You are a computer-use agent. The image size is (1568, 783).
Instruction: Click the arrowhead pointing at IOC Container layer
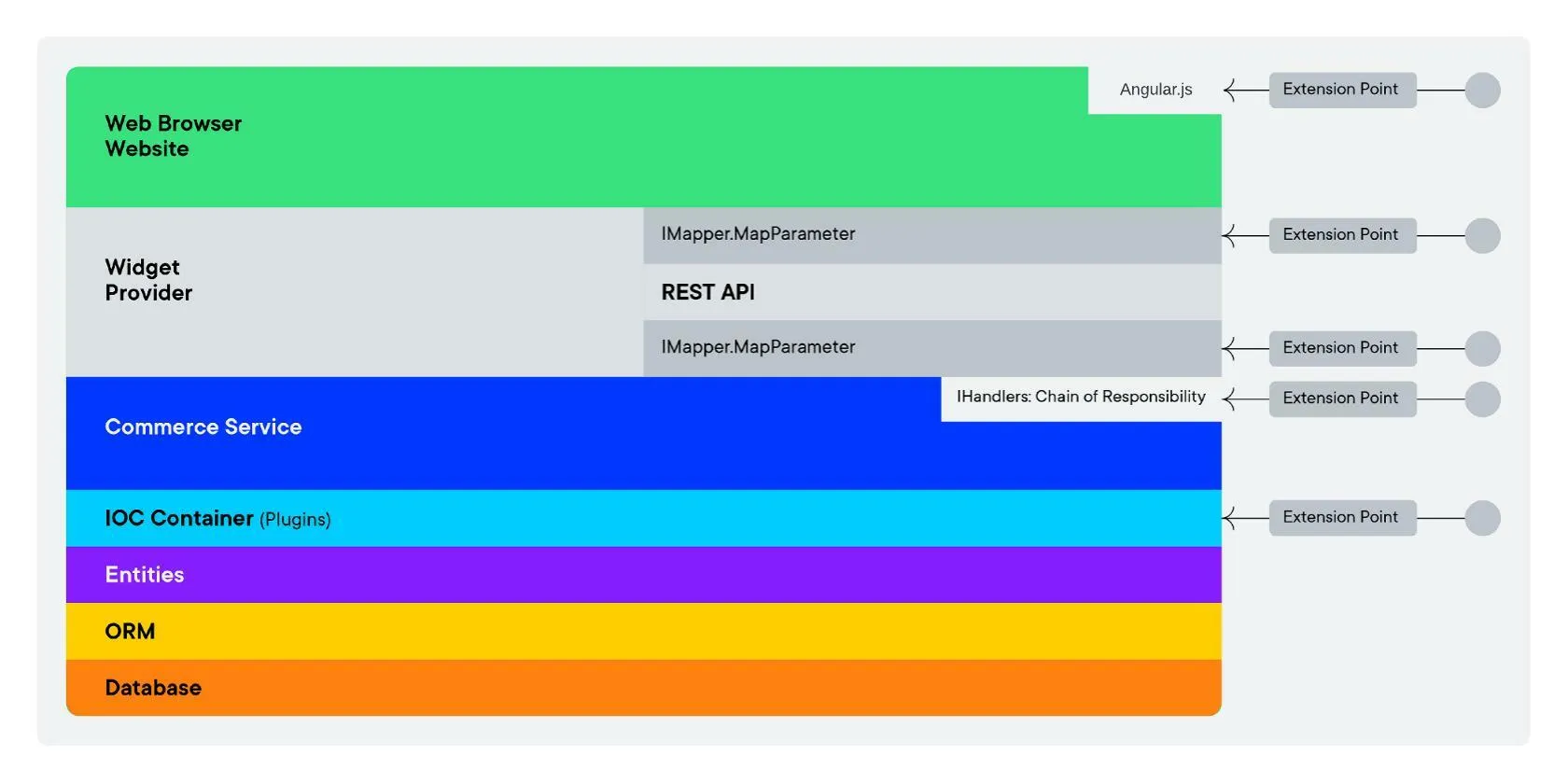1230,518
